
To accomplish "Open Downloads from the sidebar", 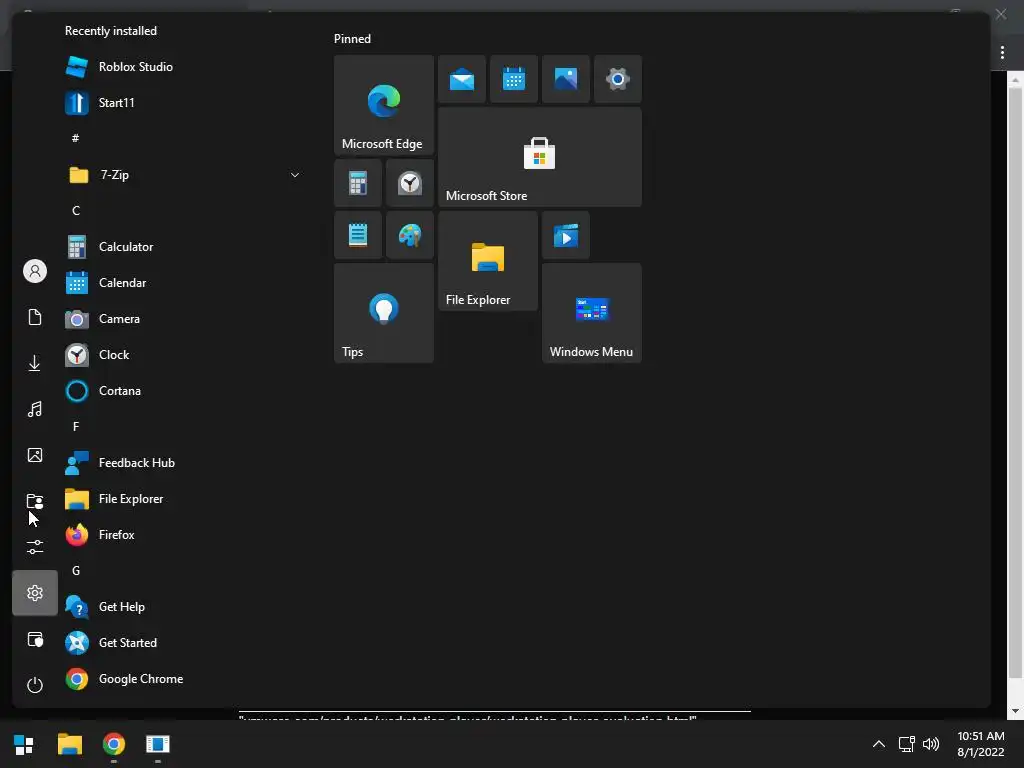I will point(35,363).
